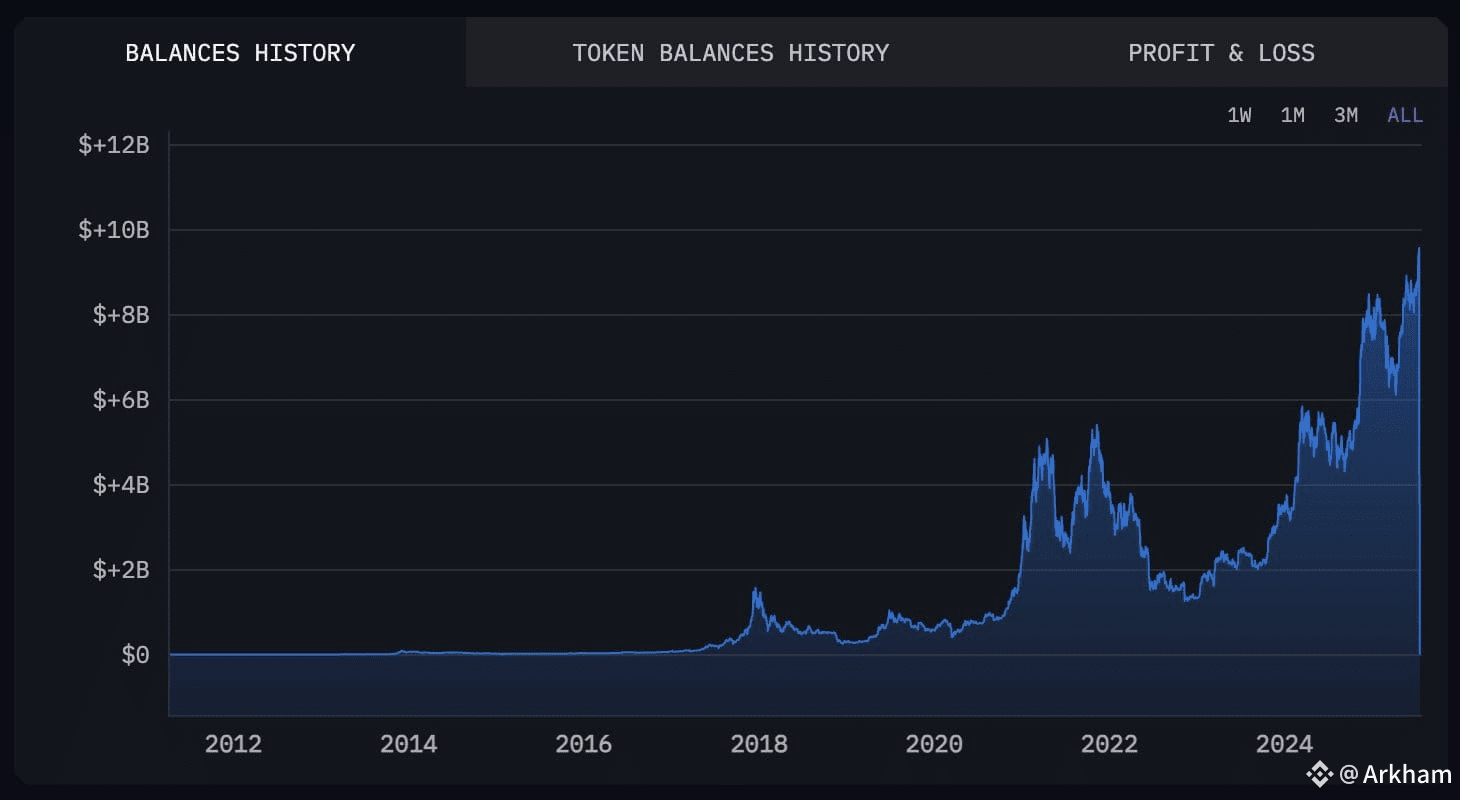Click the 2018 peak on the chart
Viewport: 1460px width, 800px height.
pos(756,589)
